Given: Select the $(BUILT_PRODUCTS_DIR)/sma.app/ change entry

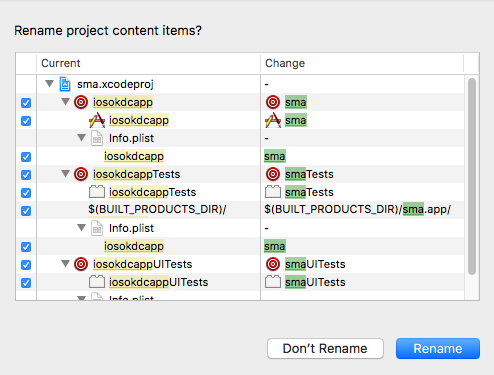Looking at the screenshot, I should [357, 209].
